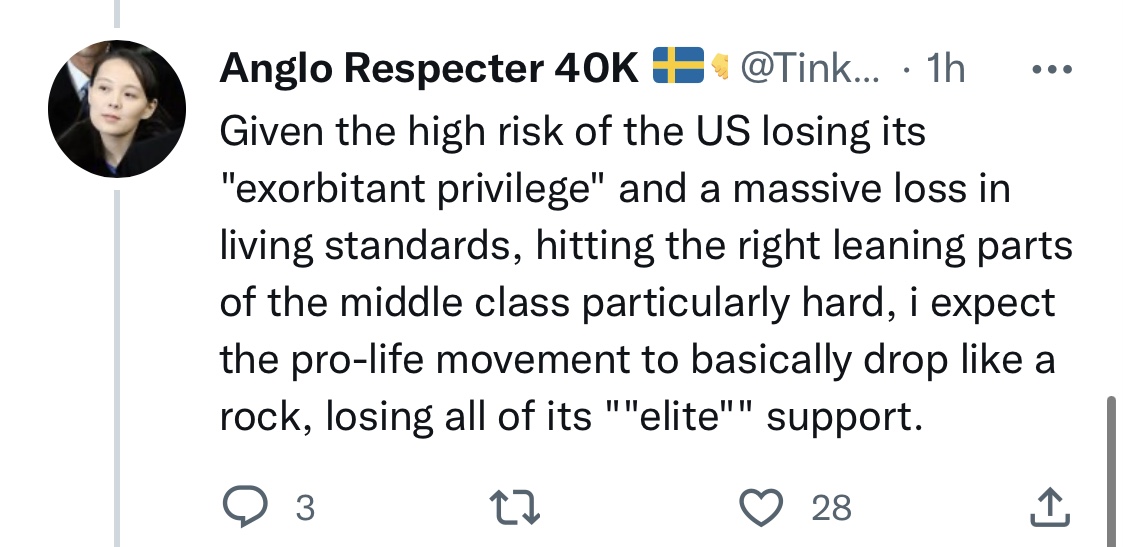Click the Swedish flag emoji in the name
The image size is (1125, 547).
click(679, 67)
